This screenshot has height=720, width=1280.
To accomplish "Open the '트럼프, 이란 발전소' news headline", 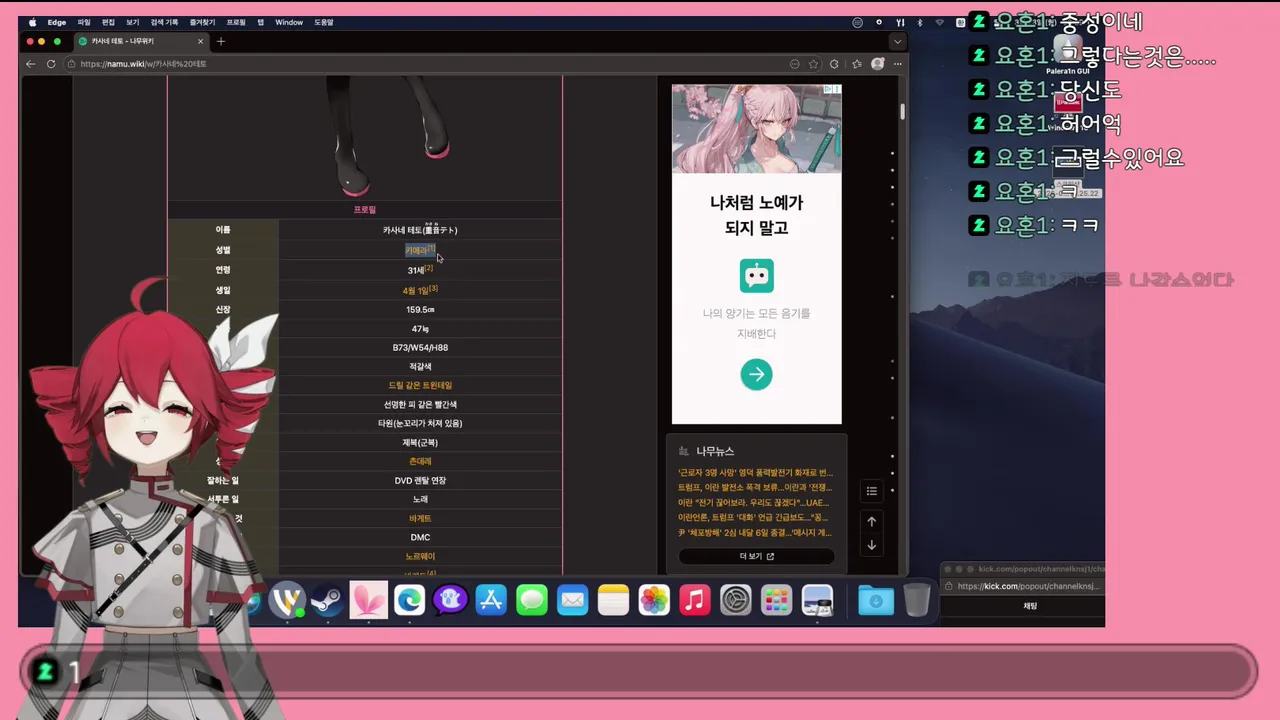I will pyautogui.click(x=755, y=487).
